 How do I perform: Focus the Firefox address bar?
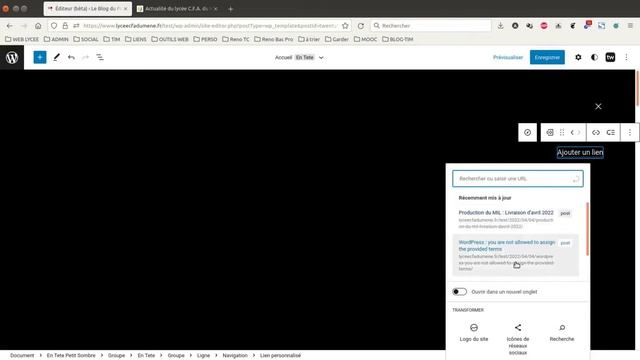click(210, 26)
